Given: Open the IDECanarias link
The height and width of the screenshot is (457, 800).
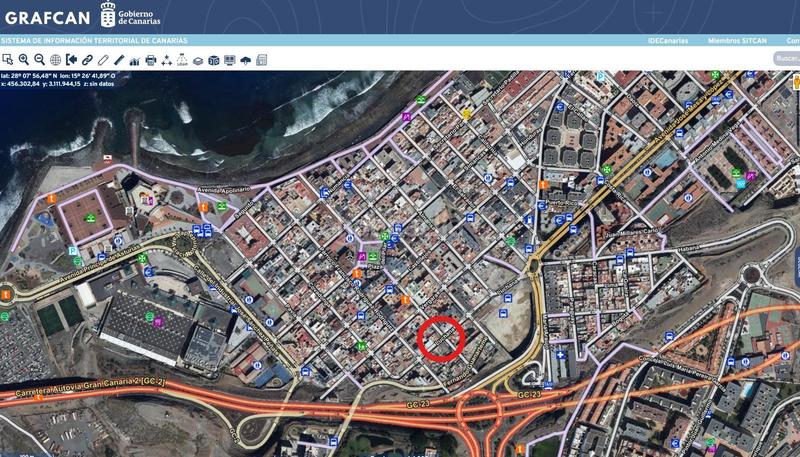Looking at the screenshot, I should [x=667, y=41].
